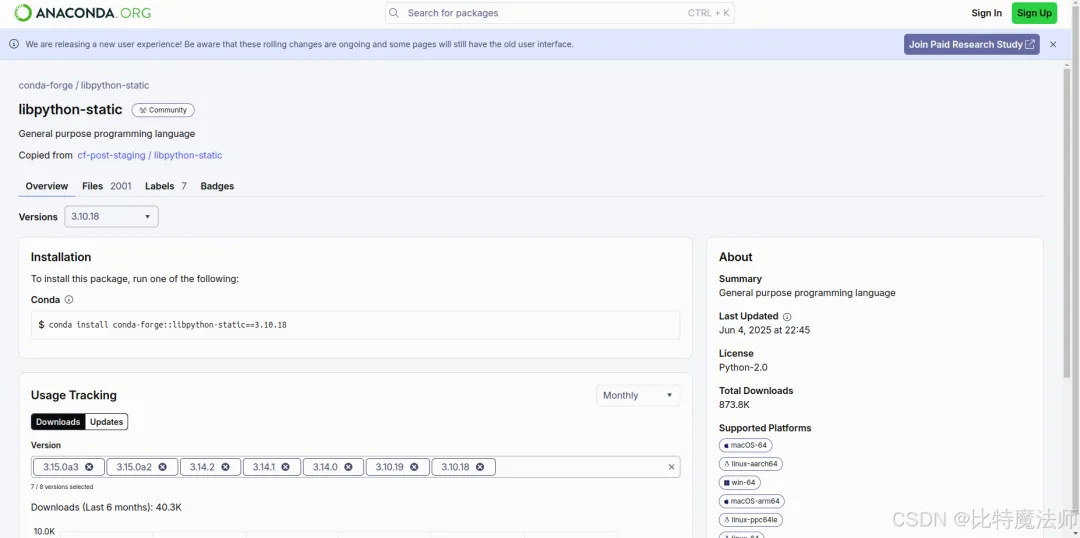Click the Search for packages field

559,12
